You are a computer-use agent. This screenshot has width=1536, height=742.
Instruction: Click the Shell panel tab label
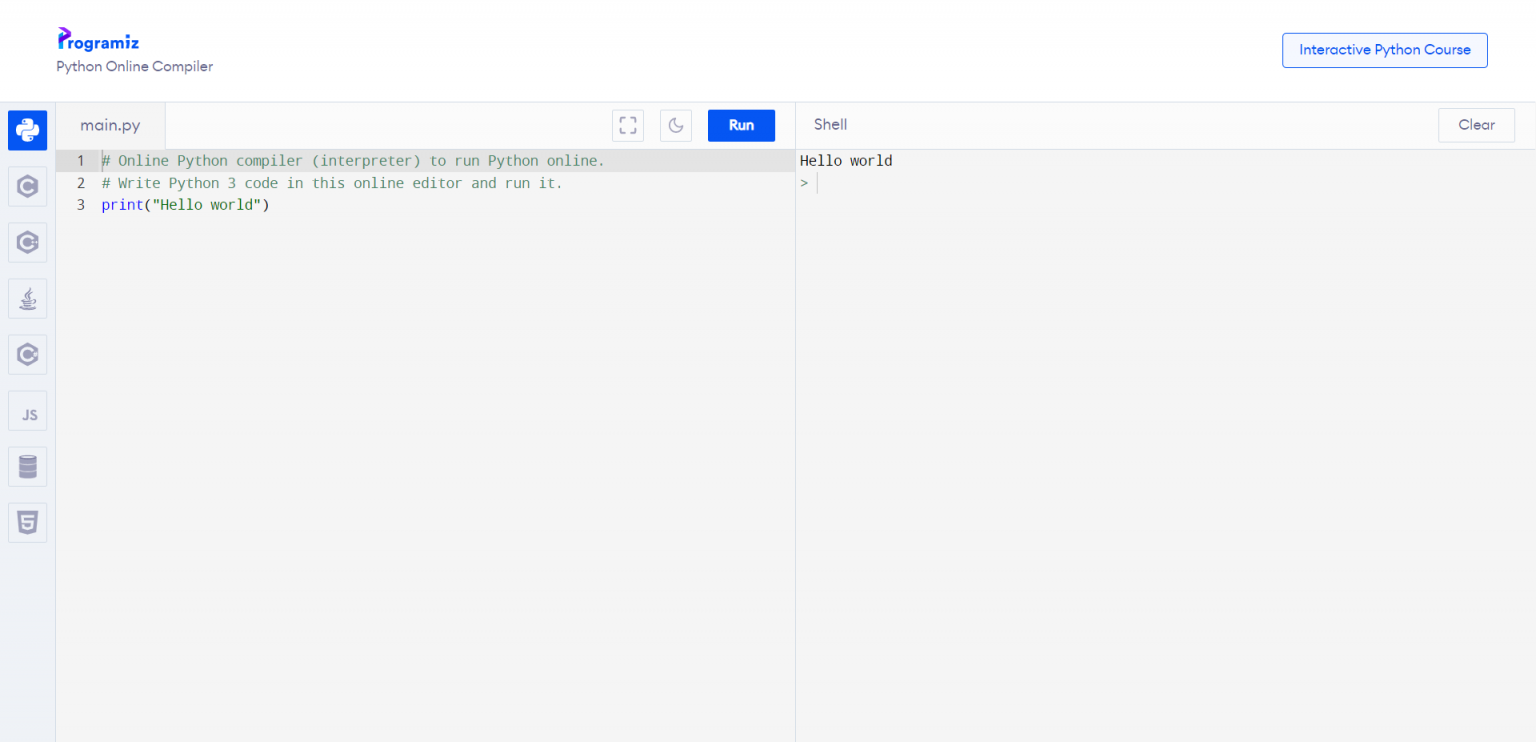coord(830,125)
